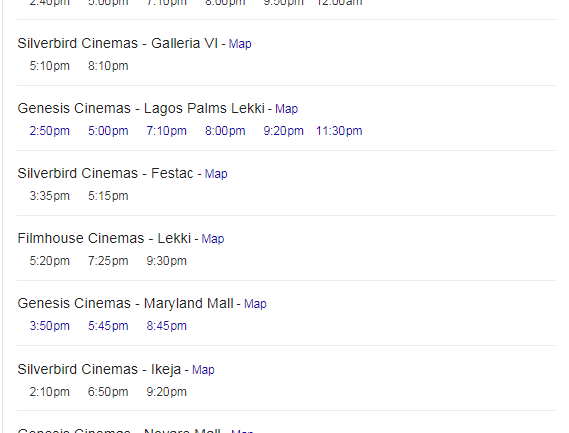Open Map for Silverbird Cinemas Festac
569x433 pixels.
coord(216,174)
